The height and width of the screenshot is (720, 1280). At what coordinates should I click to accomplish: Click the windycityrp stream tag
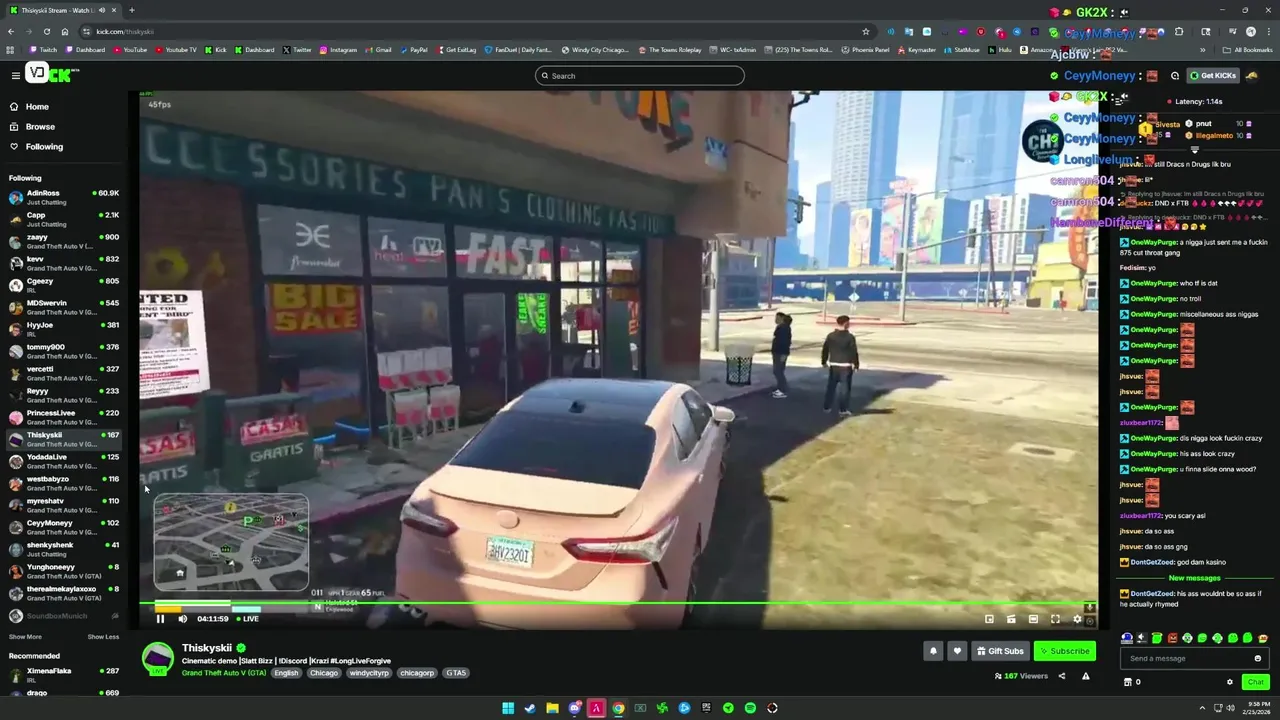(369, 673)
